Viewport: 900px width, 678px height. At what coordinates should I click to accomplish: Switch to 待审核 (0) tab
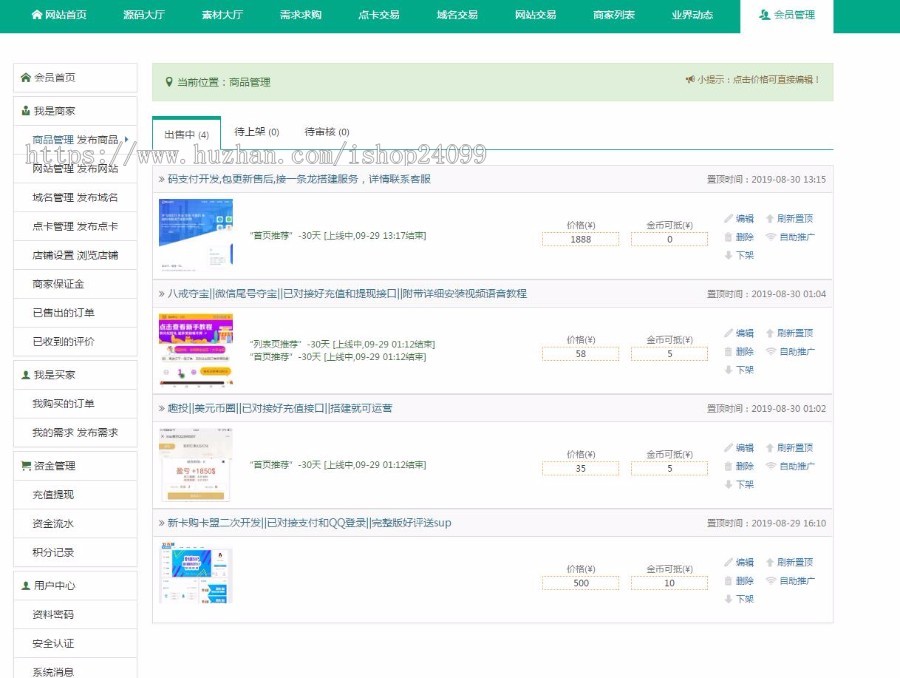click(x=327, y=131)
